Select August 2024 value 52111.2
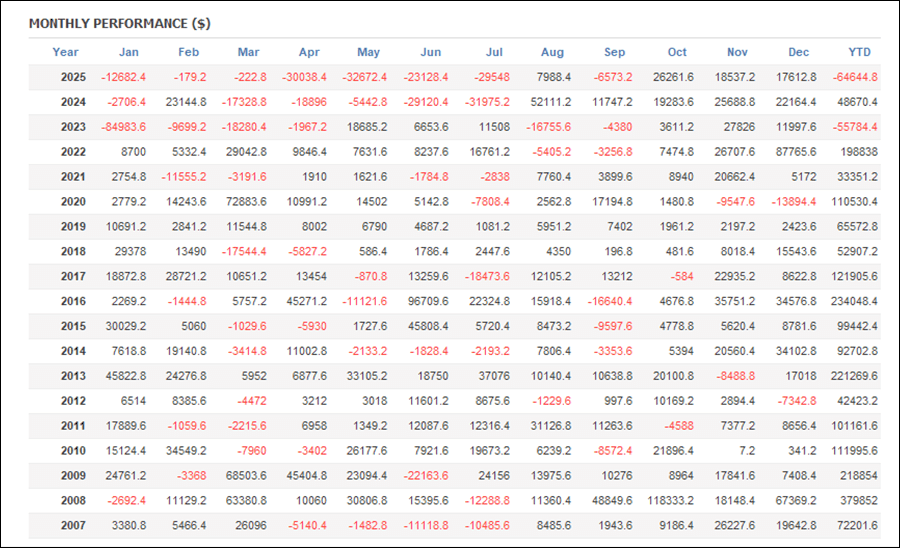 click(x=547, y=102)
